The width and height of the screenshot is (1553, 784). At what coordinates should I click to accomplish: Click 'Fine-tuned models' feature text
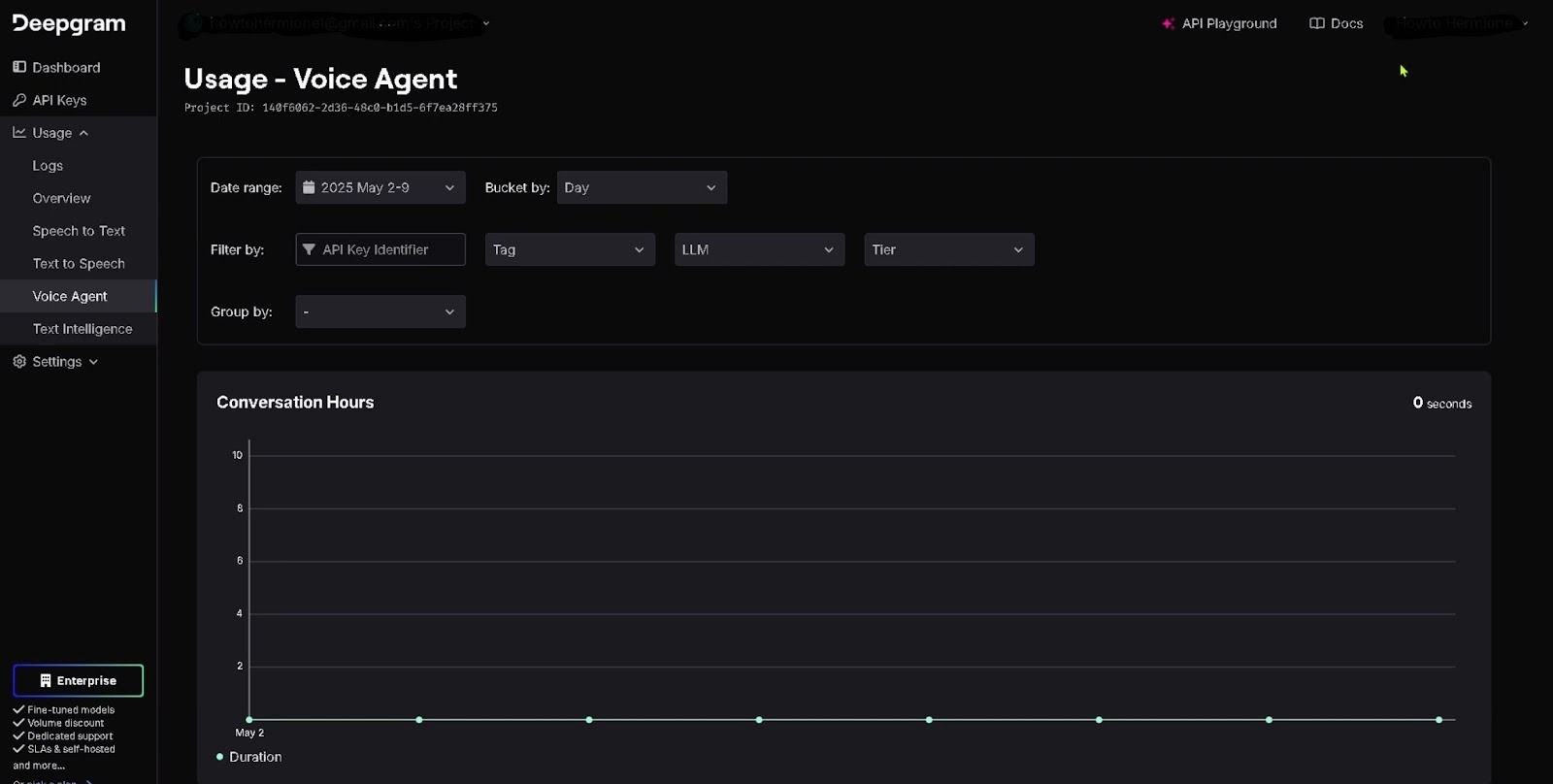[x=71, y=710]
